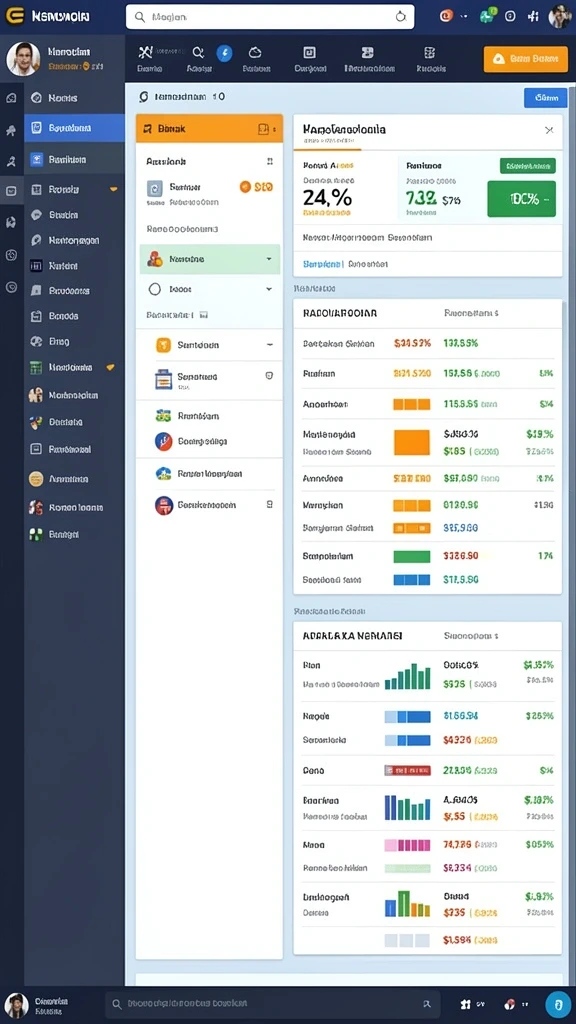The image size is (576, 1024).
Task: Click the red circular icon in header
Action: [x=446, y=16]
